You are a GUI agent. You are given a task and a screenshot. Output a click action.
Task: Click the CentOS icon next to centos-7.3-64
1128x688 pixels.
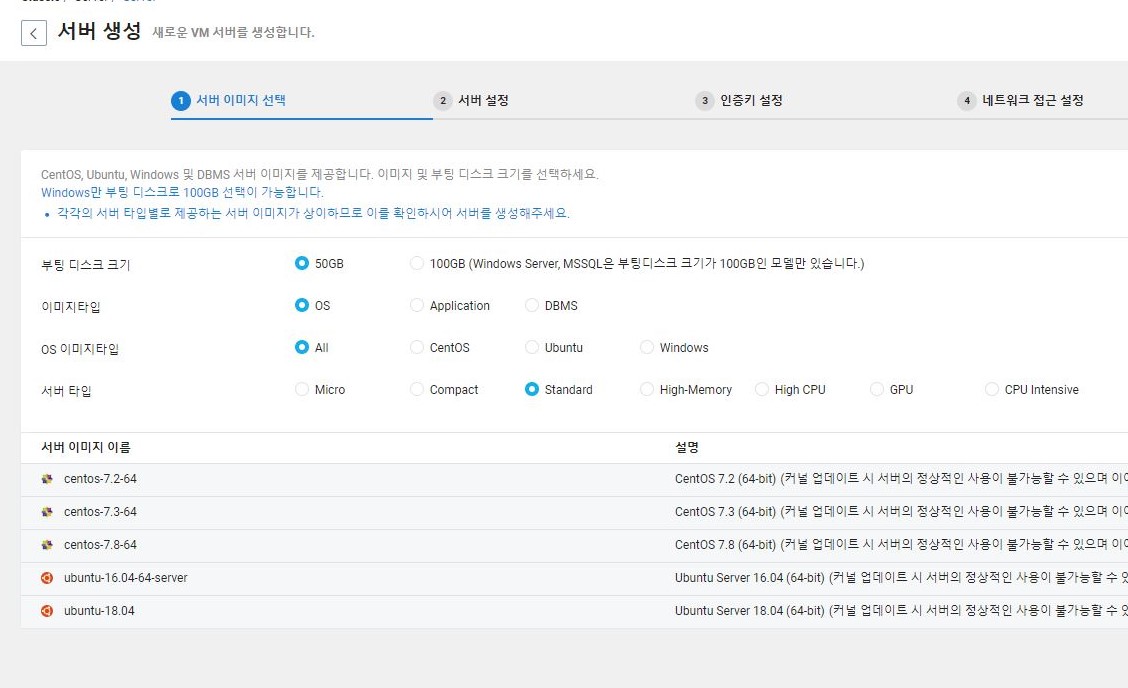47,512
